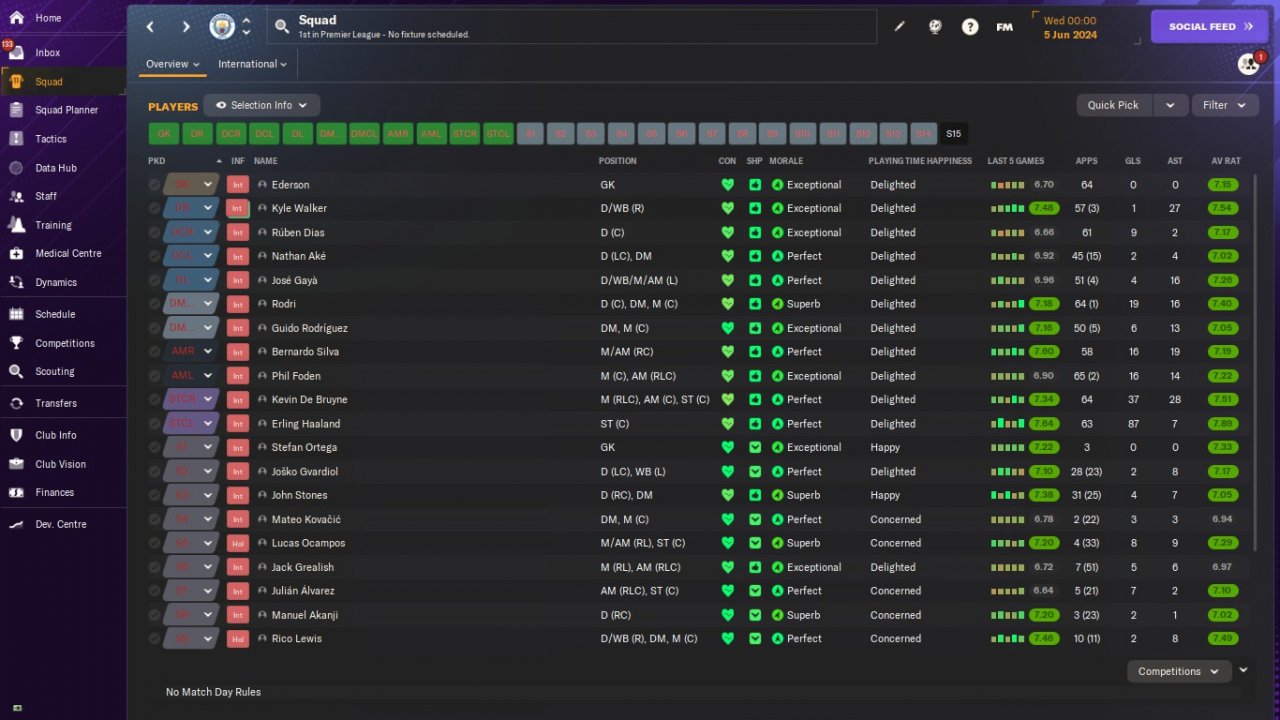
Task: Sort by the APPS column header
Action: [1086, 161]
